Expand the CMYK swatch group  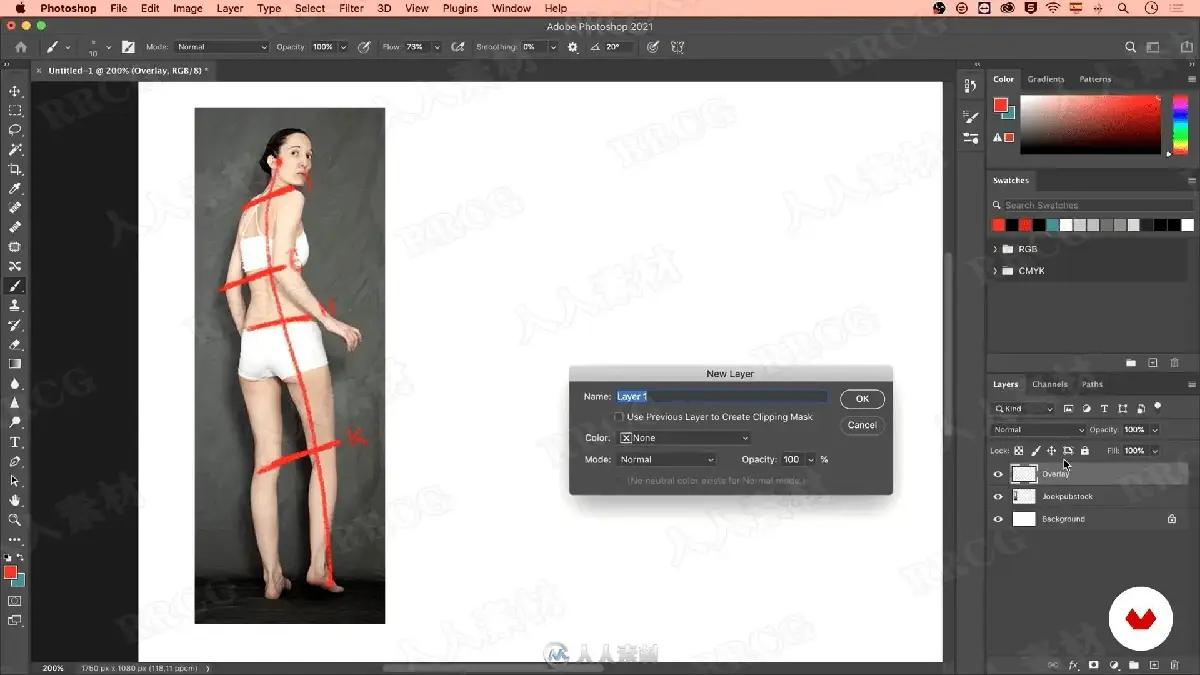pyautogui.click(x=996, y=271)
